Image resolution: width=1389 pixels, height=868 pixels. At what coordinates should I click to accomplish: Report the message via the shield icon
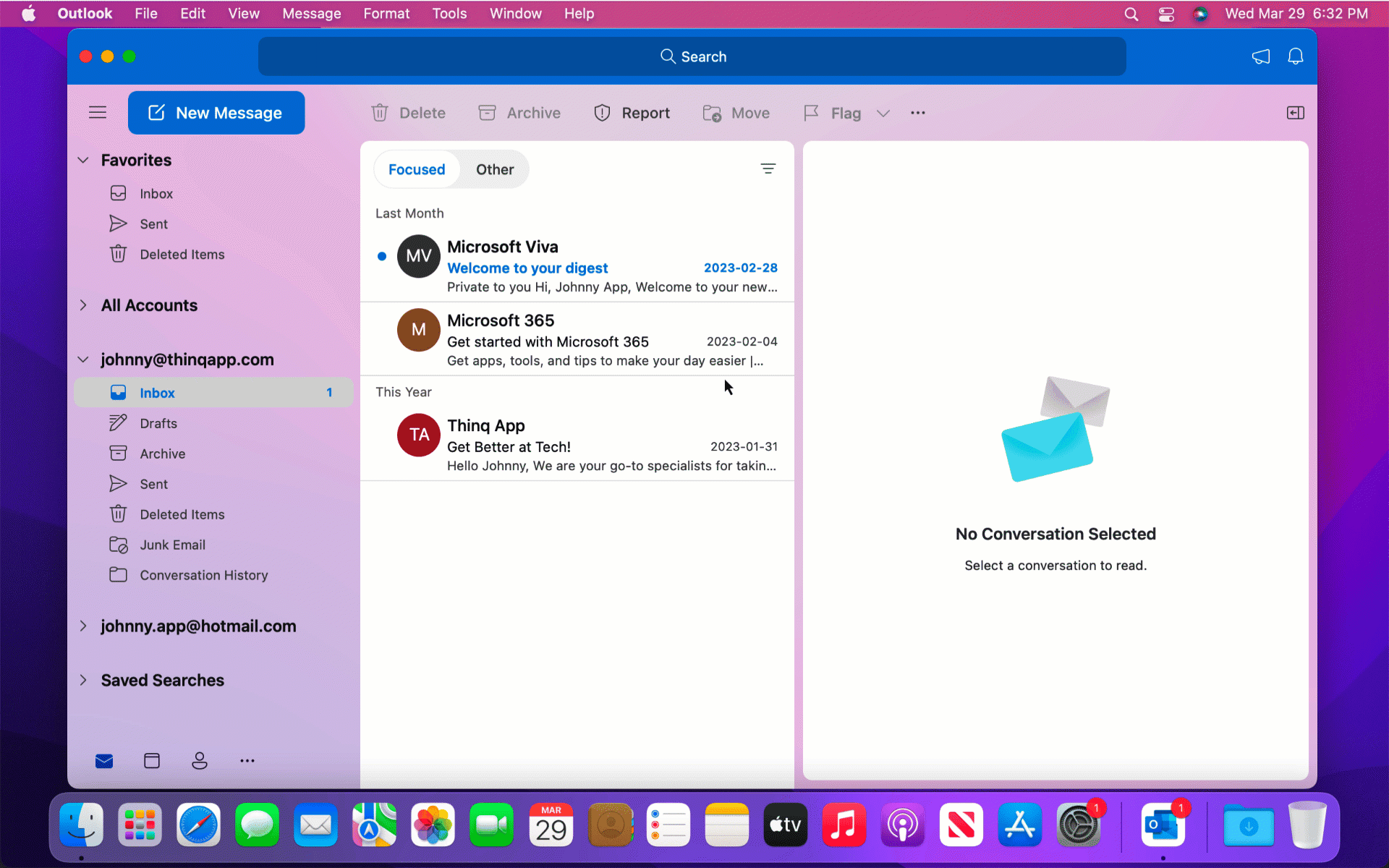[632, 113]
